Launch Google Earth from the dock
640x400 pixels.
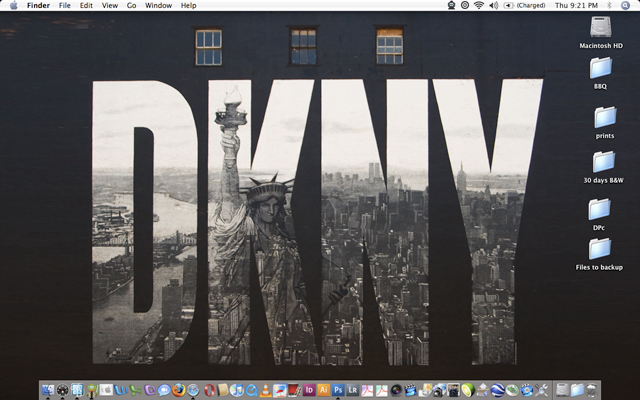tap(498, 391)
